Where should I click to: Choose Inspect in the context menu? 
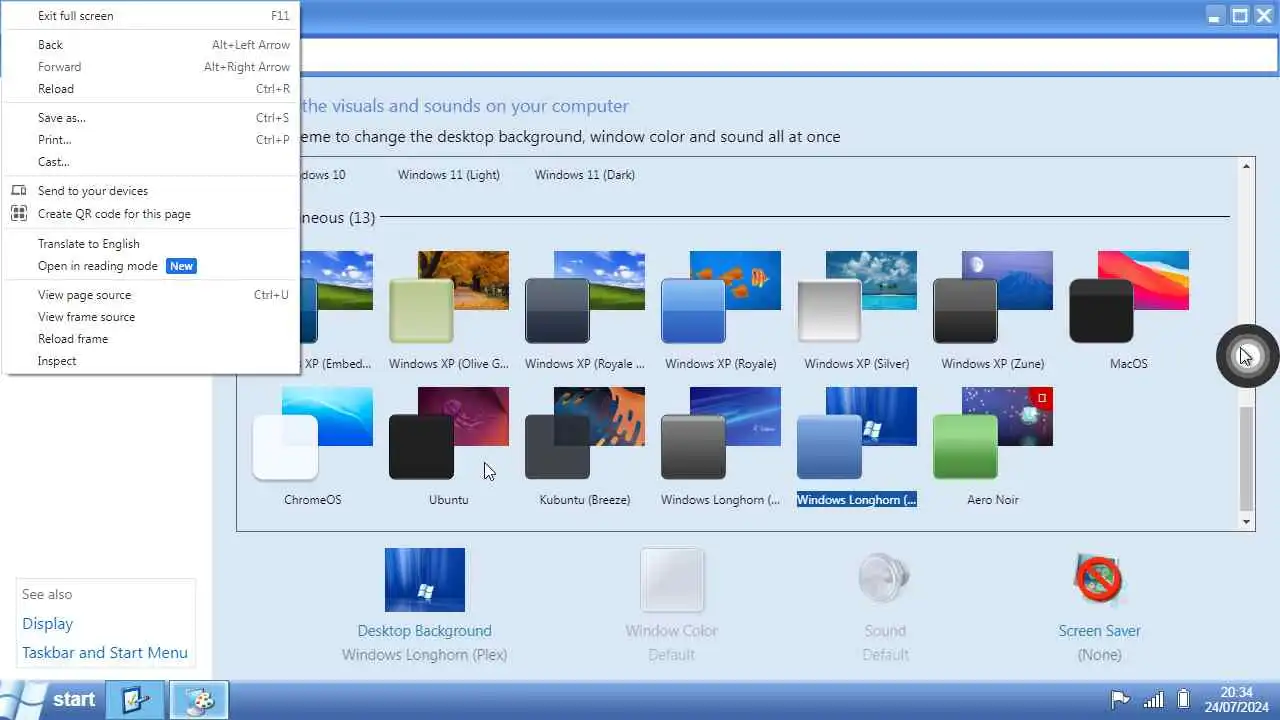coord(151,361)
